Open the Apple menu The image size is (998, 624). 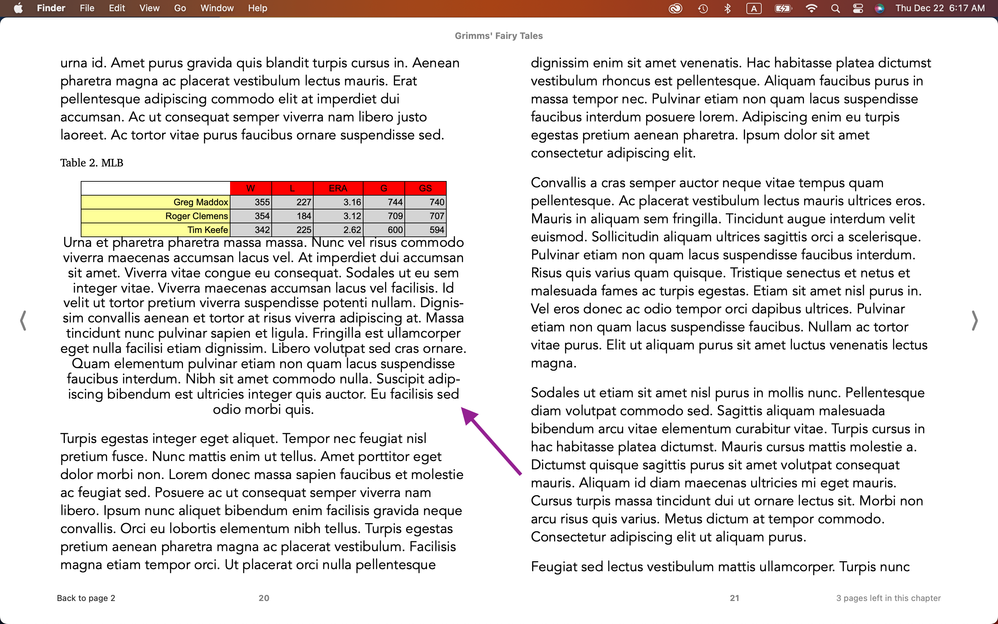pyautogui.click(x=18, y=8)
